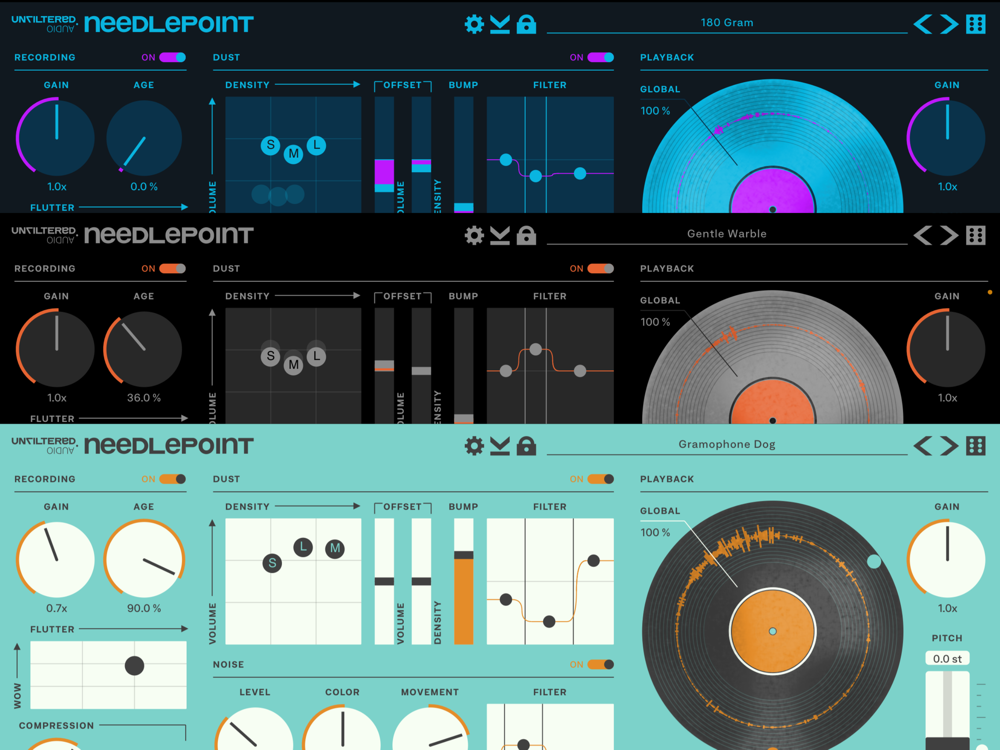1000x750 pixels.
Task: Toggle Dust ON switch in Gramophone Dog panel
Action: [600, 479]
